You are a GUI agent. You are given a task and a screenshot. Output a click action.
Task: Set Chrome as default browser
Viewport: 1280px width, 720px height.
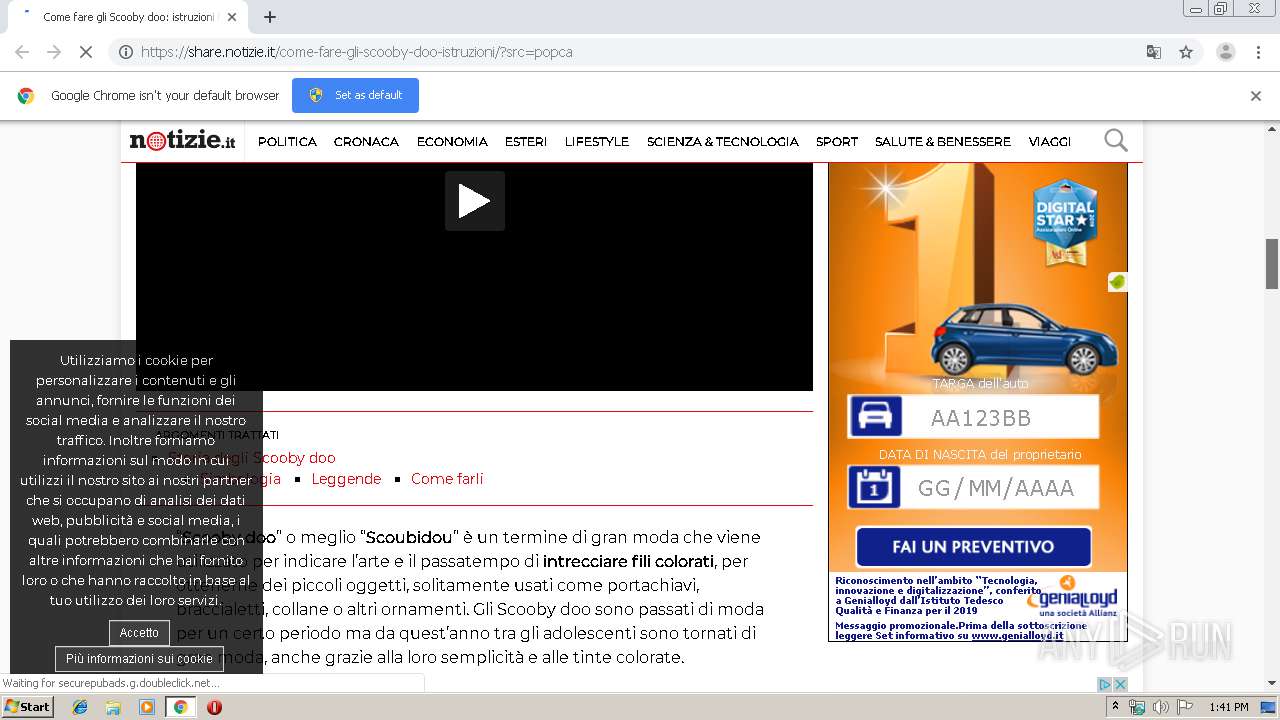(355, 95)
